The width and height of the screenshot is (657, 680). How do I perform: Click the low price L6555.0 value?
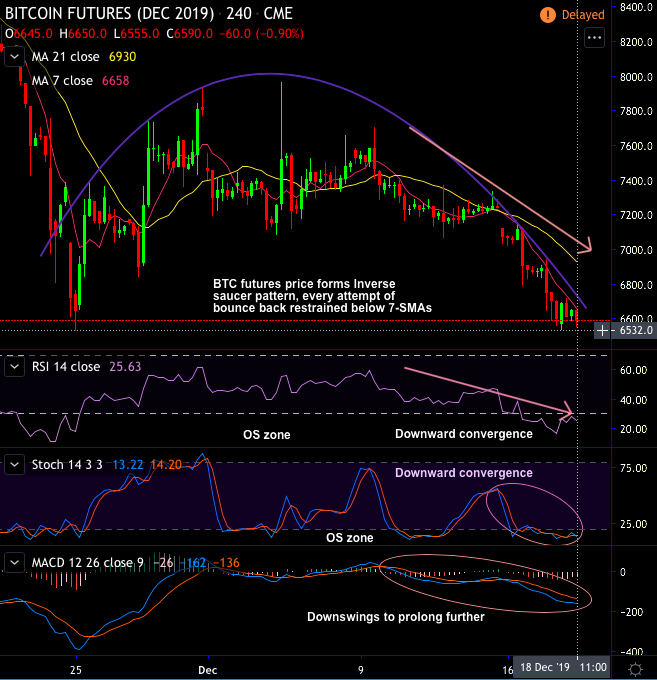pyautogui.click(x=136, y=34)
